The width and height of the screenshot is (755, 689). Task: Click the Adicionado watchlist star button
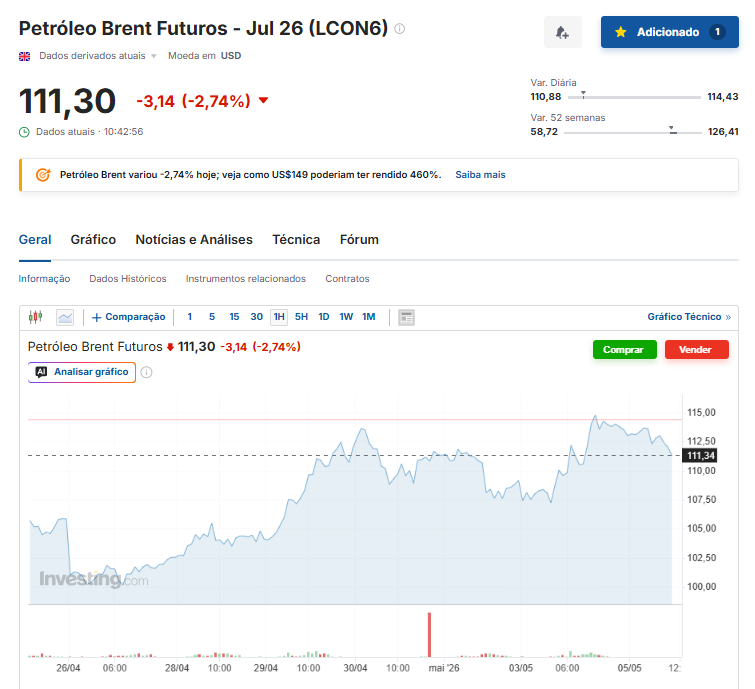tap(669, 32)
